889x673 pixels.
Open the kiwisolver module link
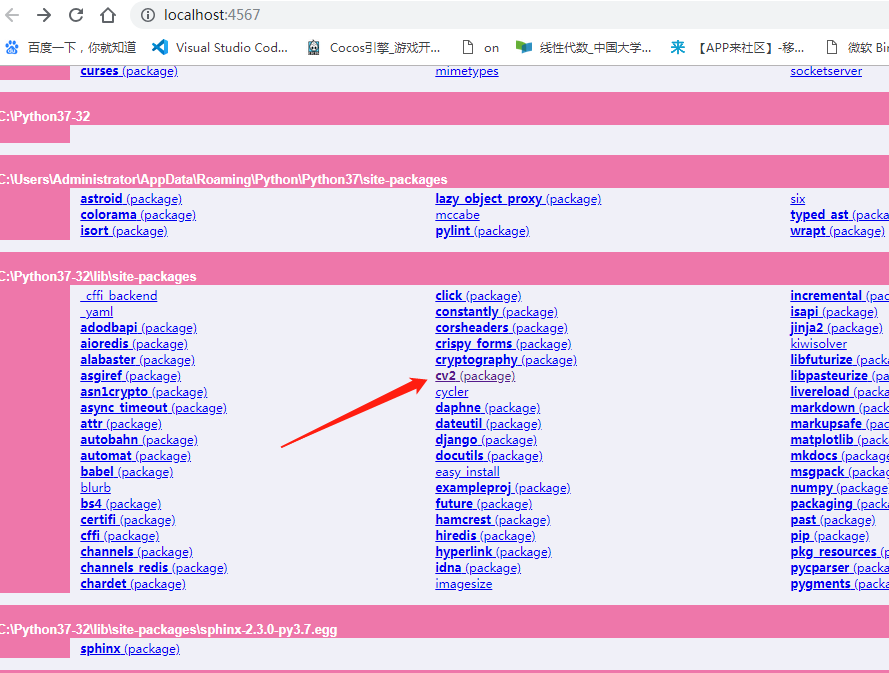tap(818, 344)
